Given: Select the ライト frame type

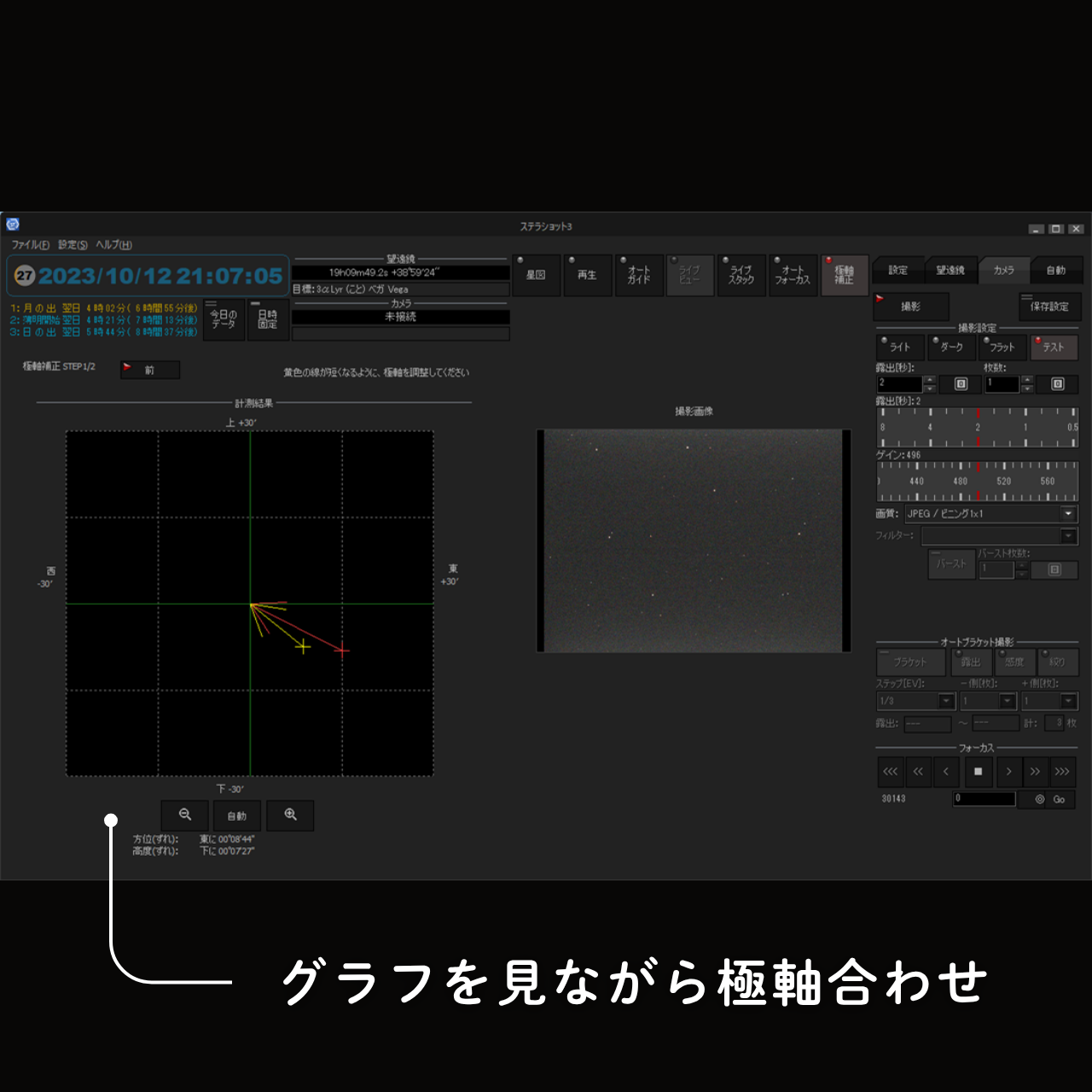Looking at the screenshot, I should point(900,347).
